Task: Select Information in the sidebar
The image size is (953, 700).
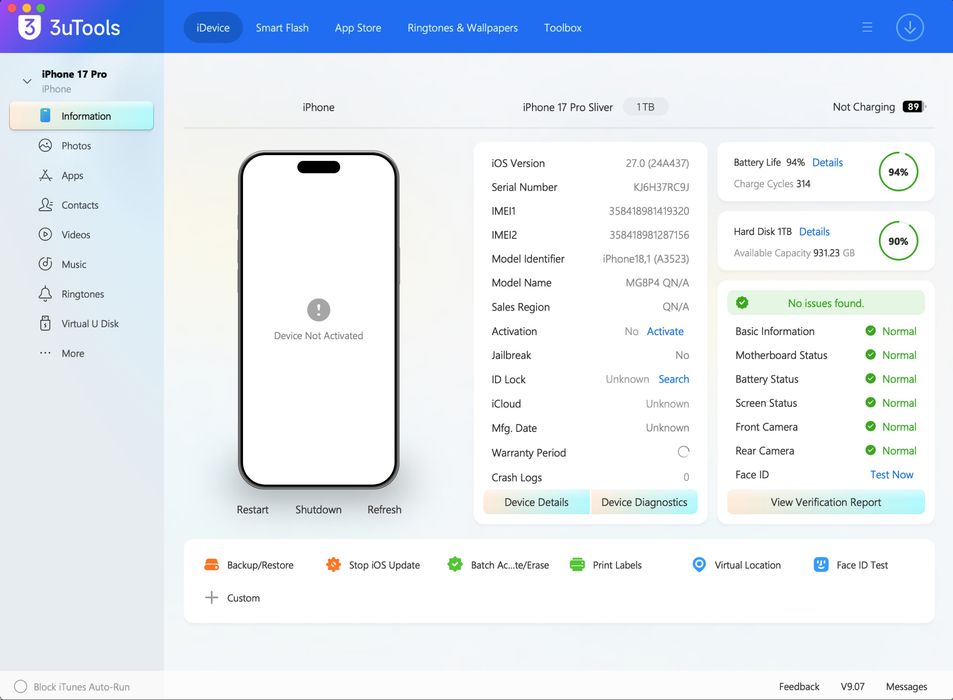Action: coord(81,115)
